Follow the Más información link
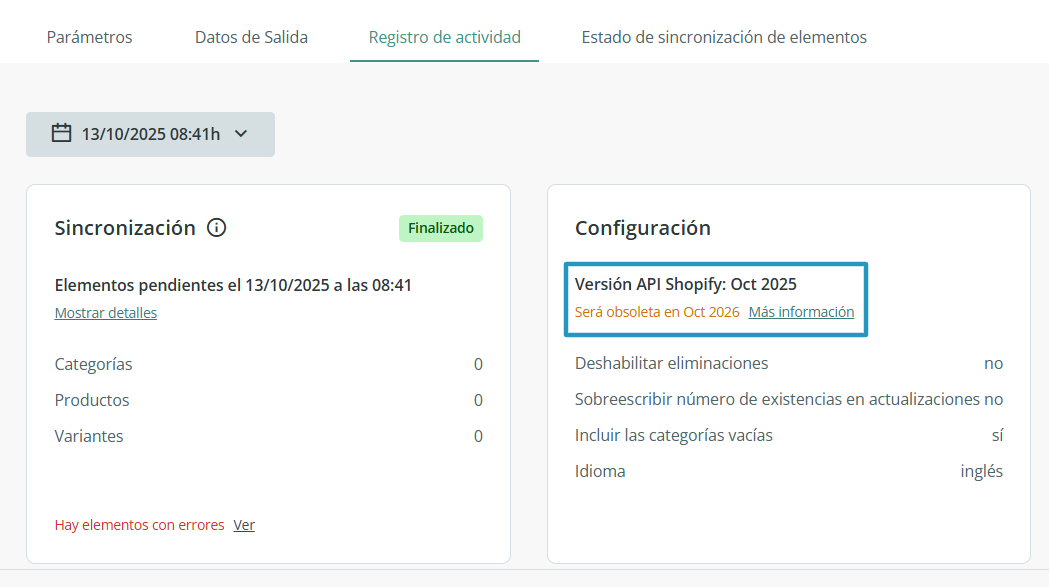The width and height of the screenshot is (1049, 587). click(801, 312)
